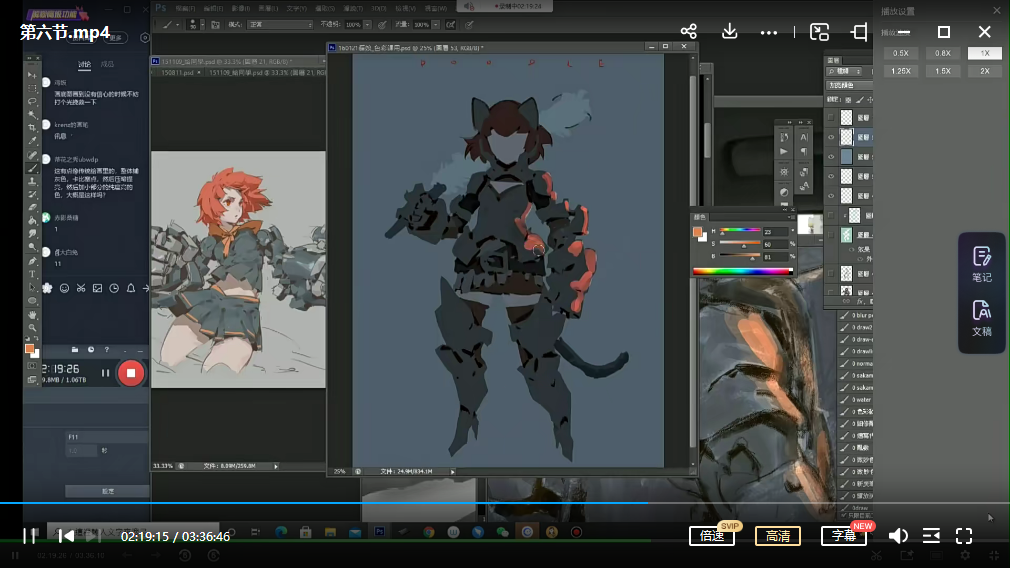Select the Rectangular Marquee tool
This screenshot has height=568, width=1010.
(32, 88)
